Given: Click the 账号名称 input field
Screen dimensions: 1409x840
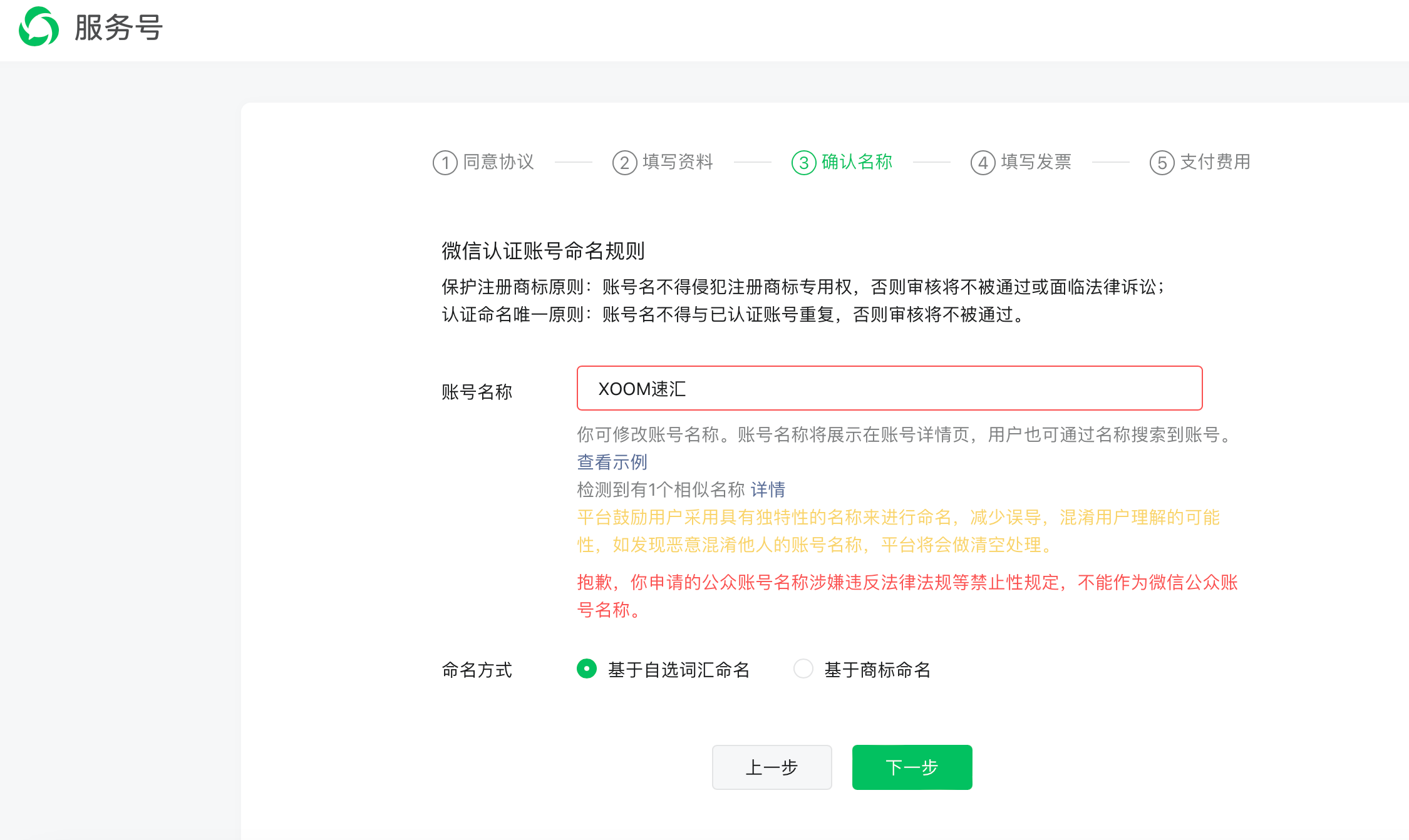Looking at the screenshot, I should pyautogui.click(x=889, y=388).
